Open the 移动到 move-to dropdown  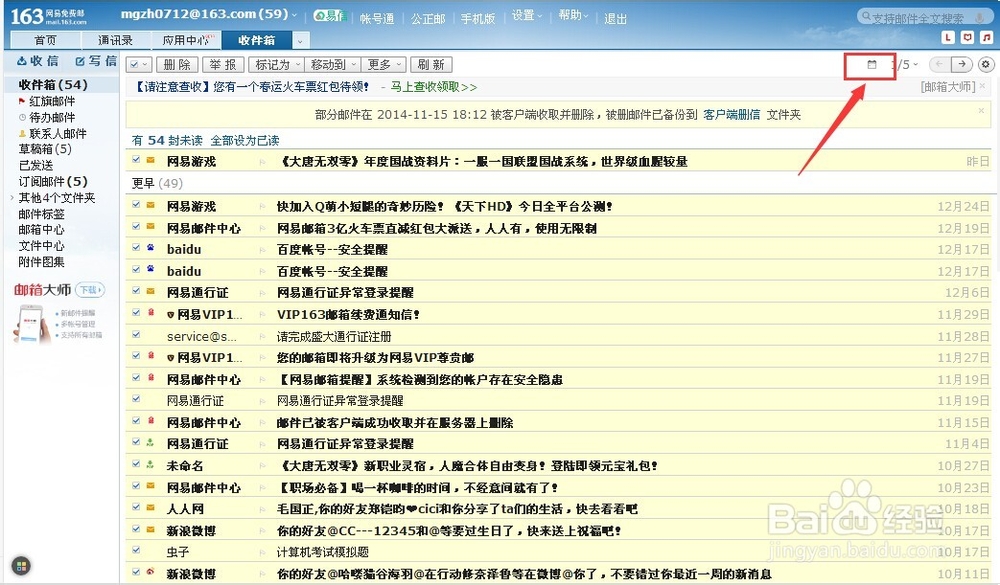[x=331, y=63]
